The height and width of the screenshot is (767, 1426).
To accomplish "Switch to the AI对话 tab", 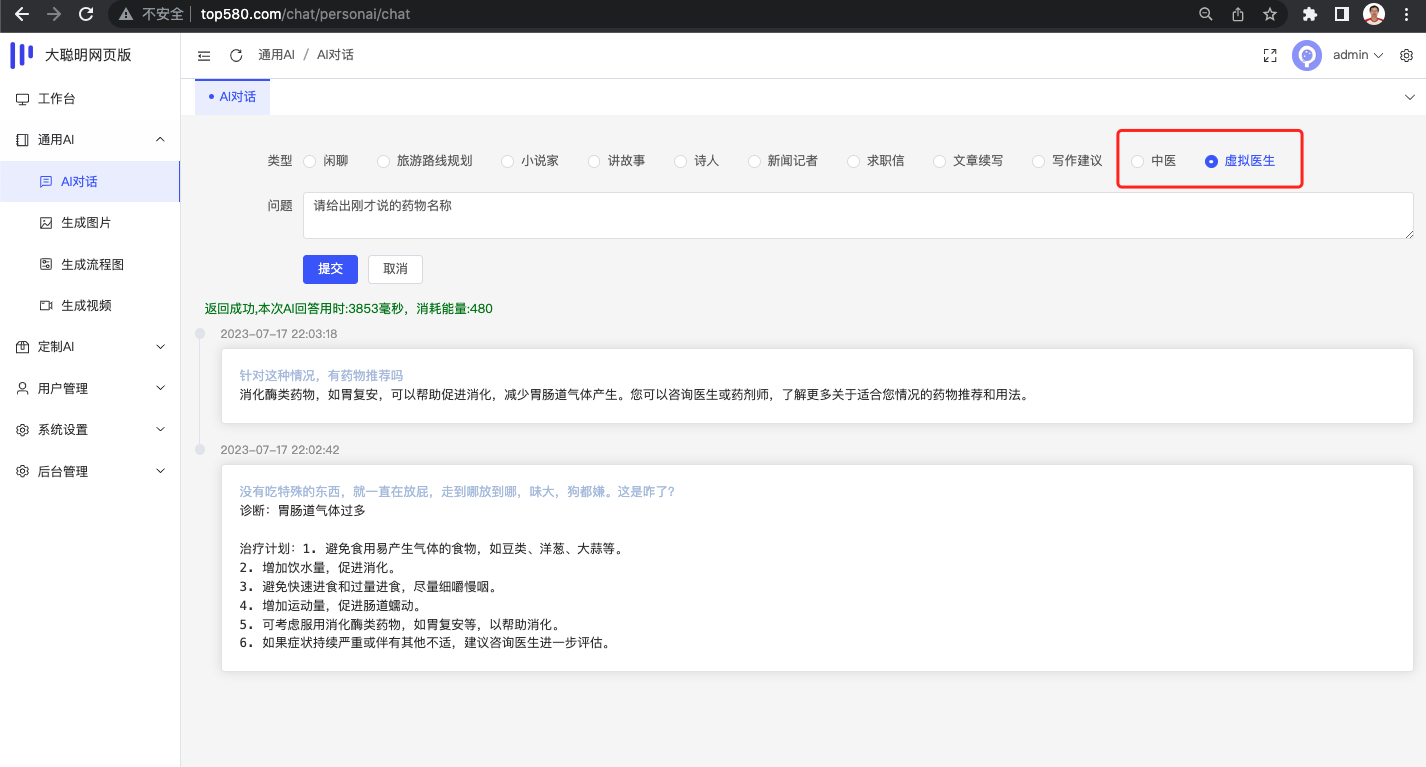I will [x=233, y=97].
